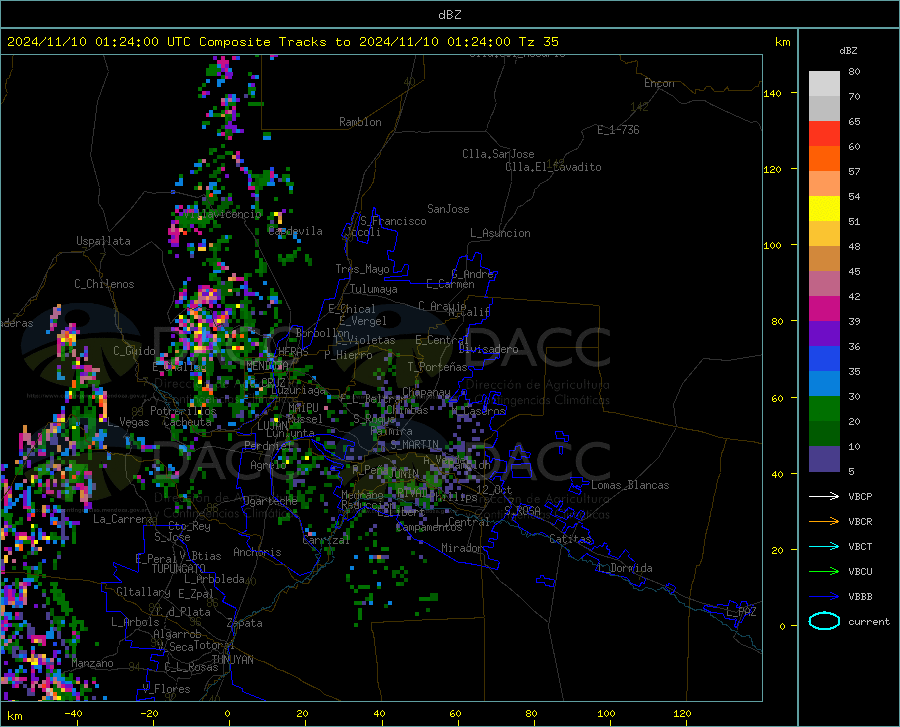Click the 'SanJose' map label
This screenshot has height=727, width=900.
coord(448,209)
